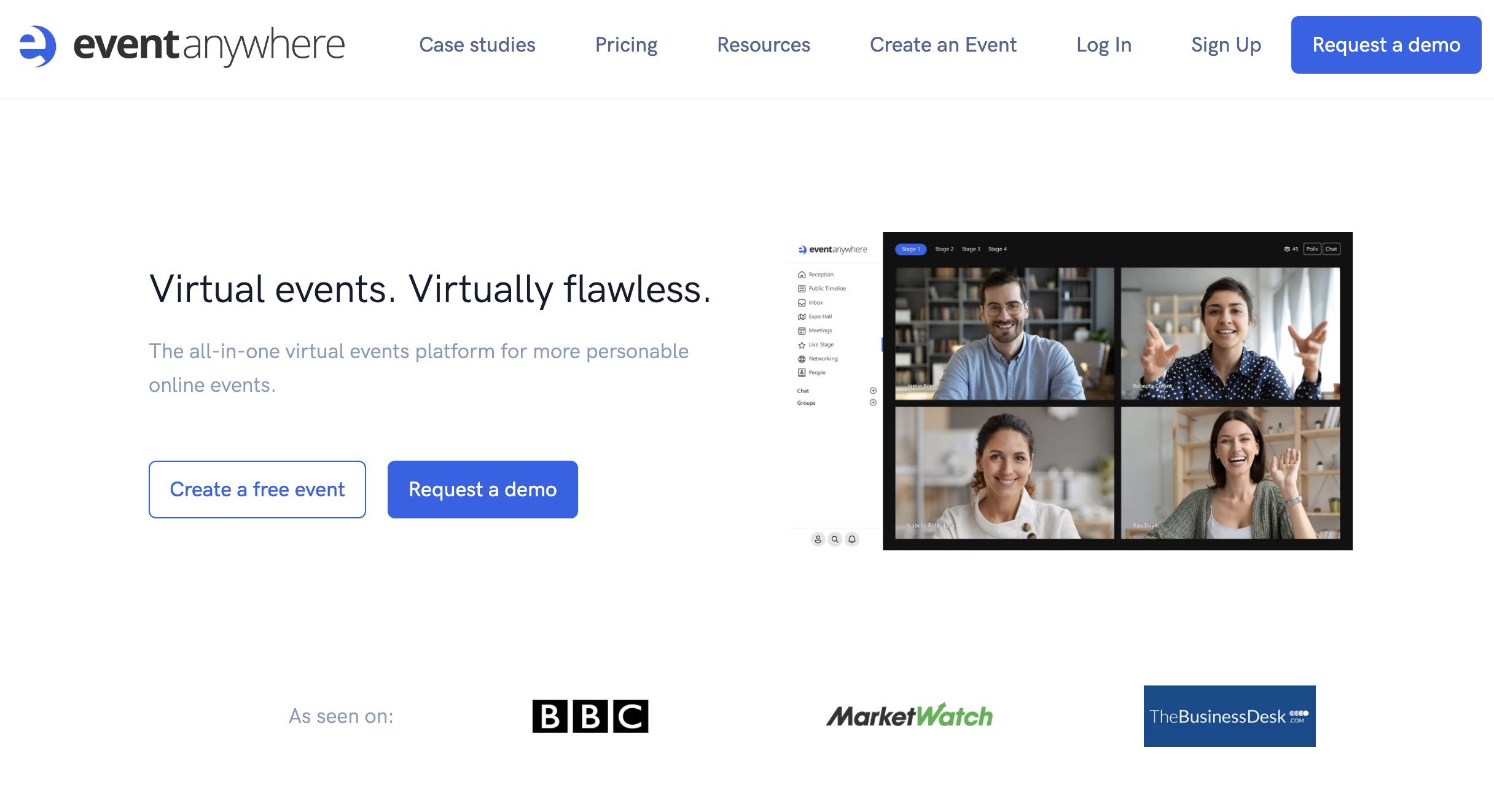Open the Resources navigation menu
Screen dimensions: 1494x812
pos(763,45)
